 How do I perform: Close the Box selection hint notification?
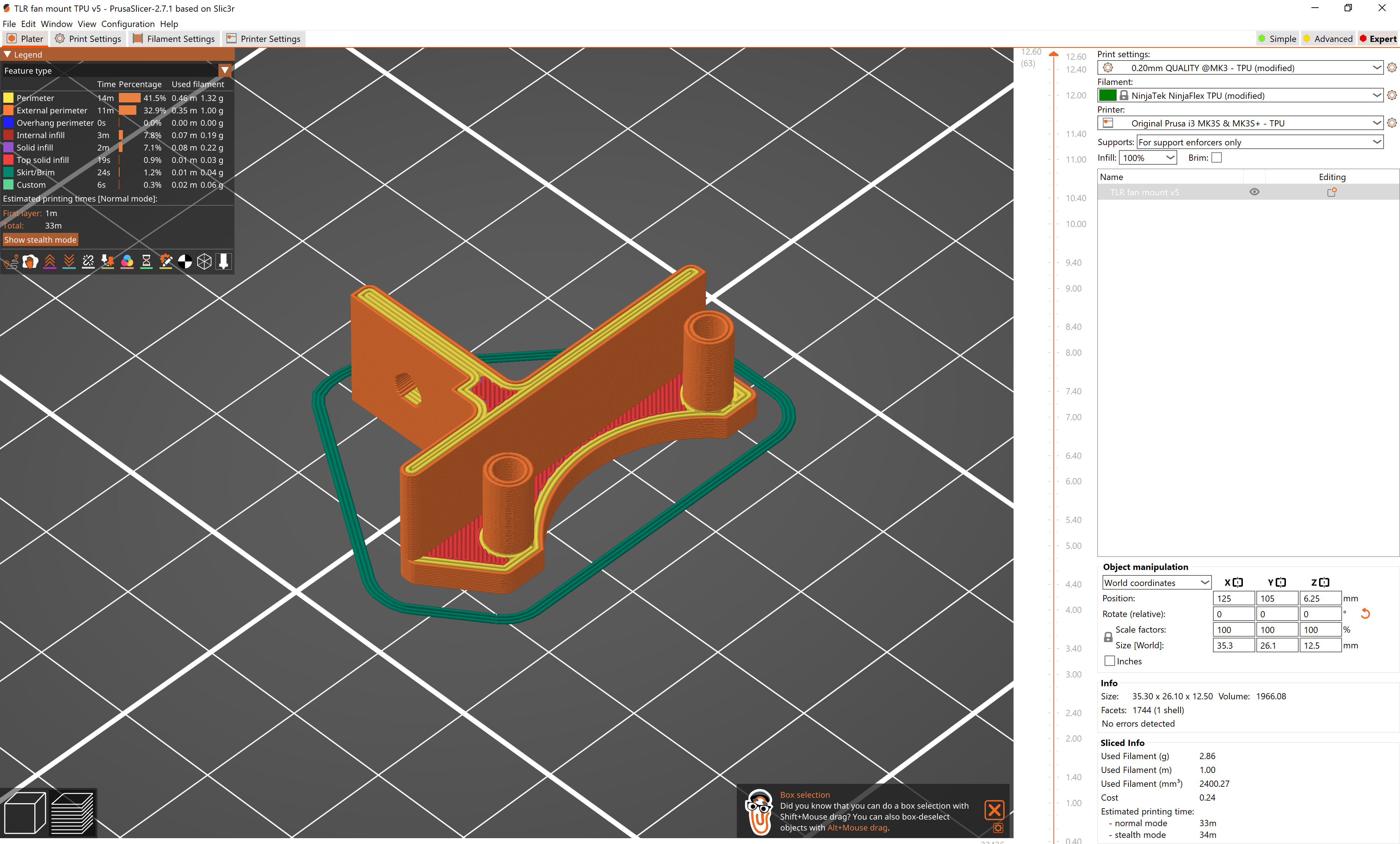click(994, 810)
